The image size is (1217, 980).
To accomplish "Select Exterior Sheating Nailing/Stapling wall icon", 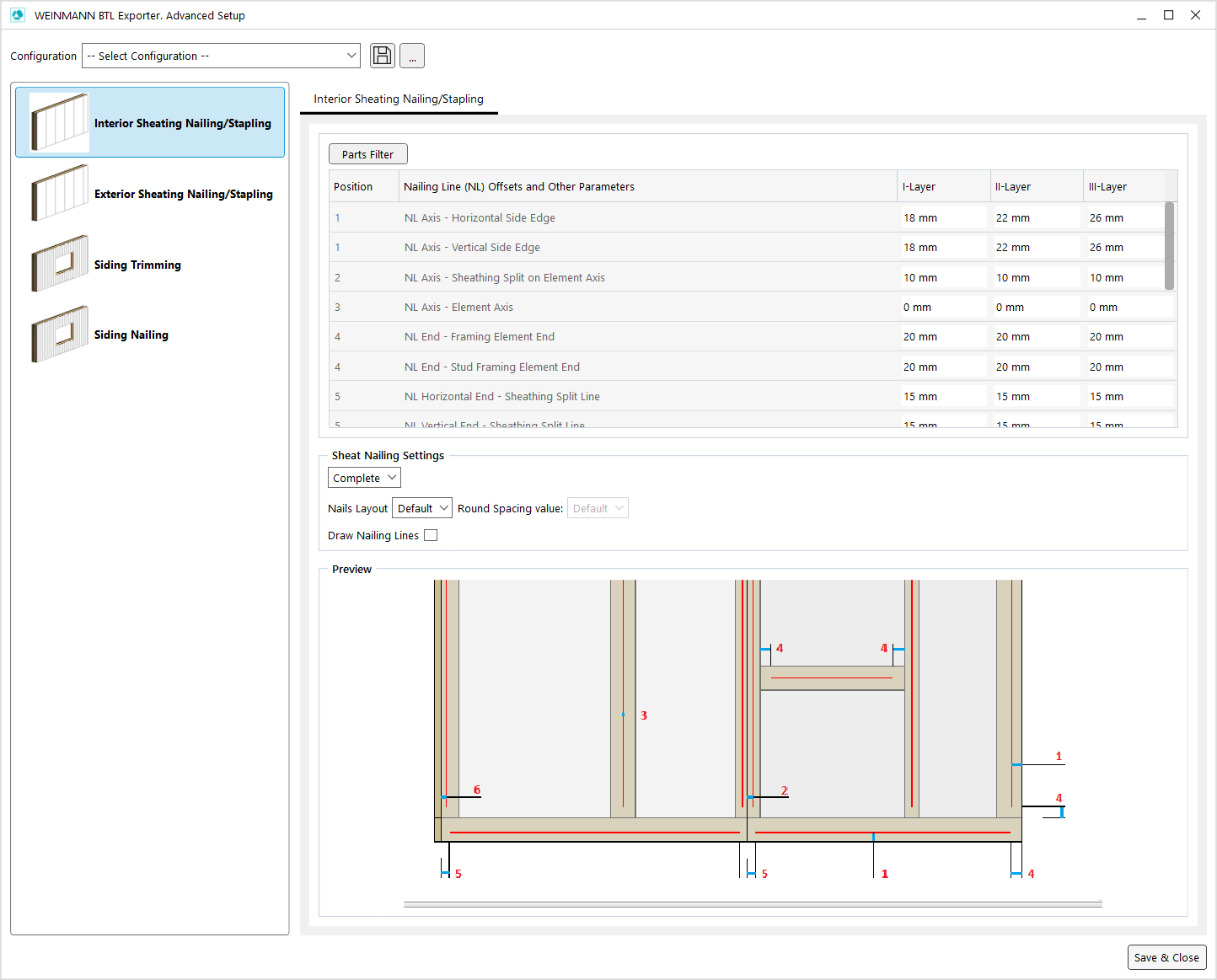I will (x=59, y=193).
